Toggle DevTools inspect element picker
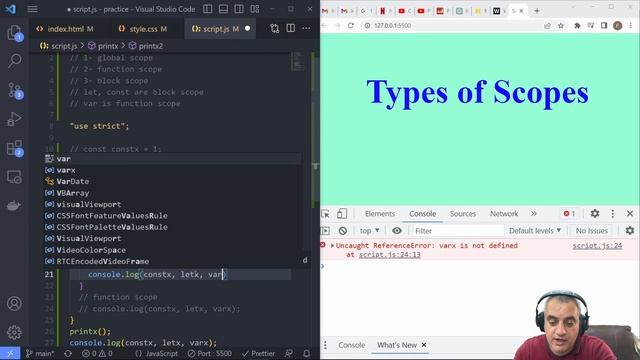Image resolution: width=640 pixels, height=360 pixels. click(x=326, y=213)
